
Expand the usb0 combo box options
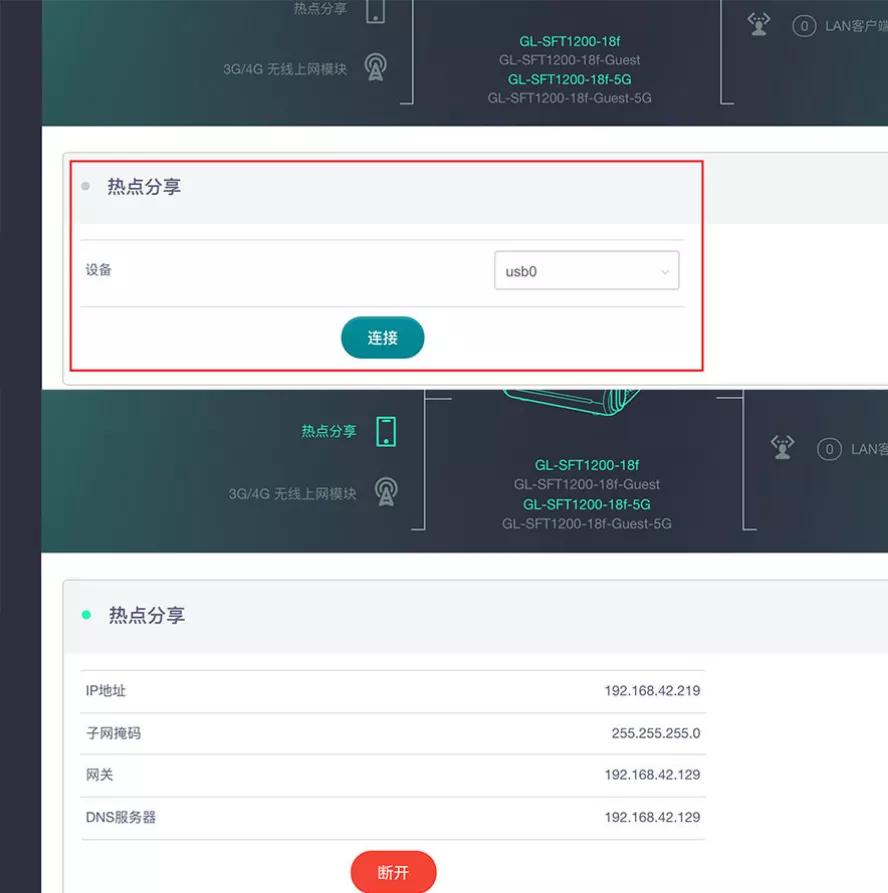tap(587, 270)
